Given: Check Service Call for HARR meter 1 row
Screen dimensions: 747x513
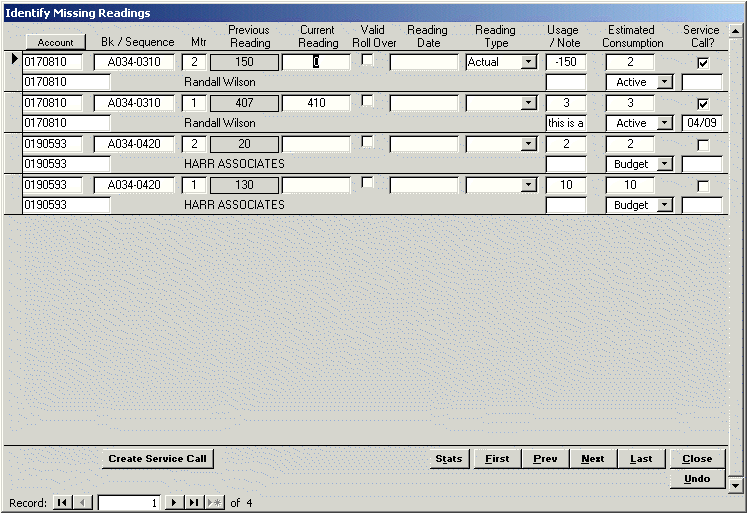Looking at the screenshot, I should point(703,186).
